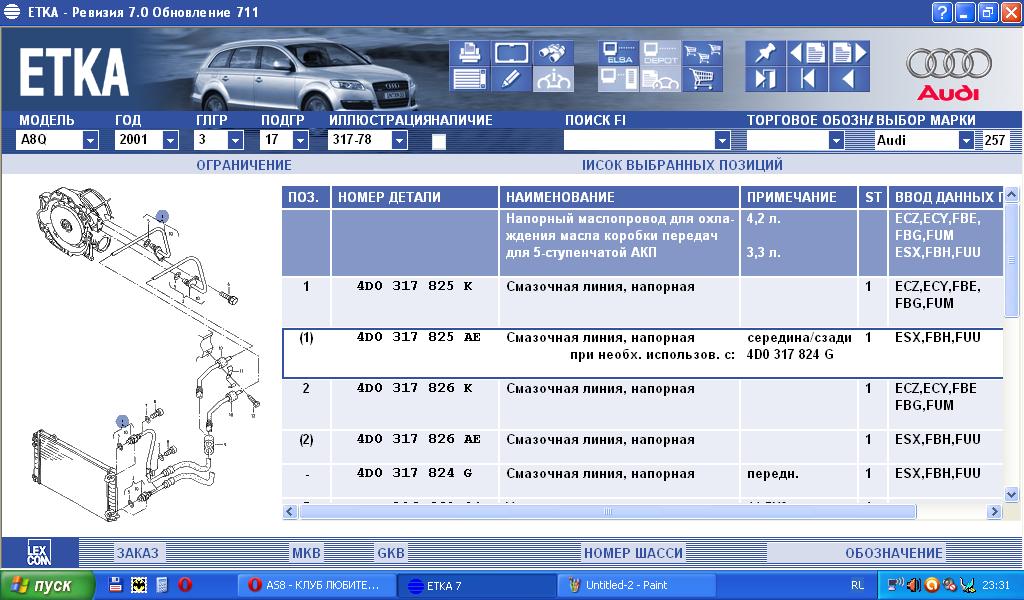Open search with the binoculars icon
Image resolution: width=1024 pixels, height=600 pixels.
pyautogui.click(x=553, y=52)
